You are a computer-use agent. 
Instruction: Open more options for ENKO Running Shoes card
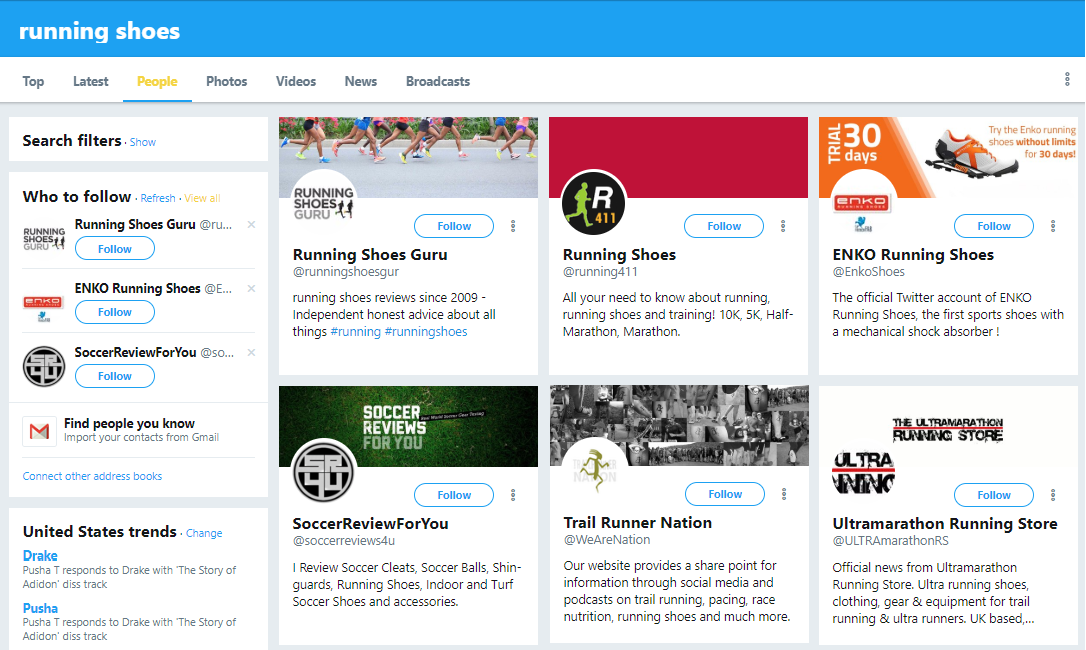click(x=1053, y=226)
